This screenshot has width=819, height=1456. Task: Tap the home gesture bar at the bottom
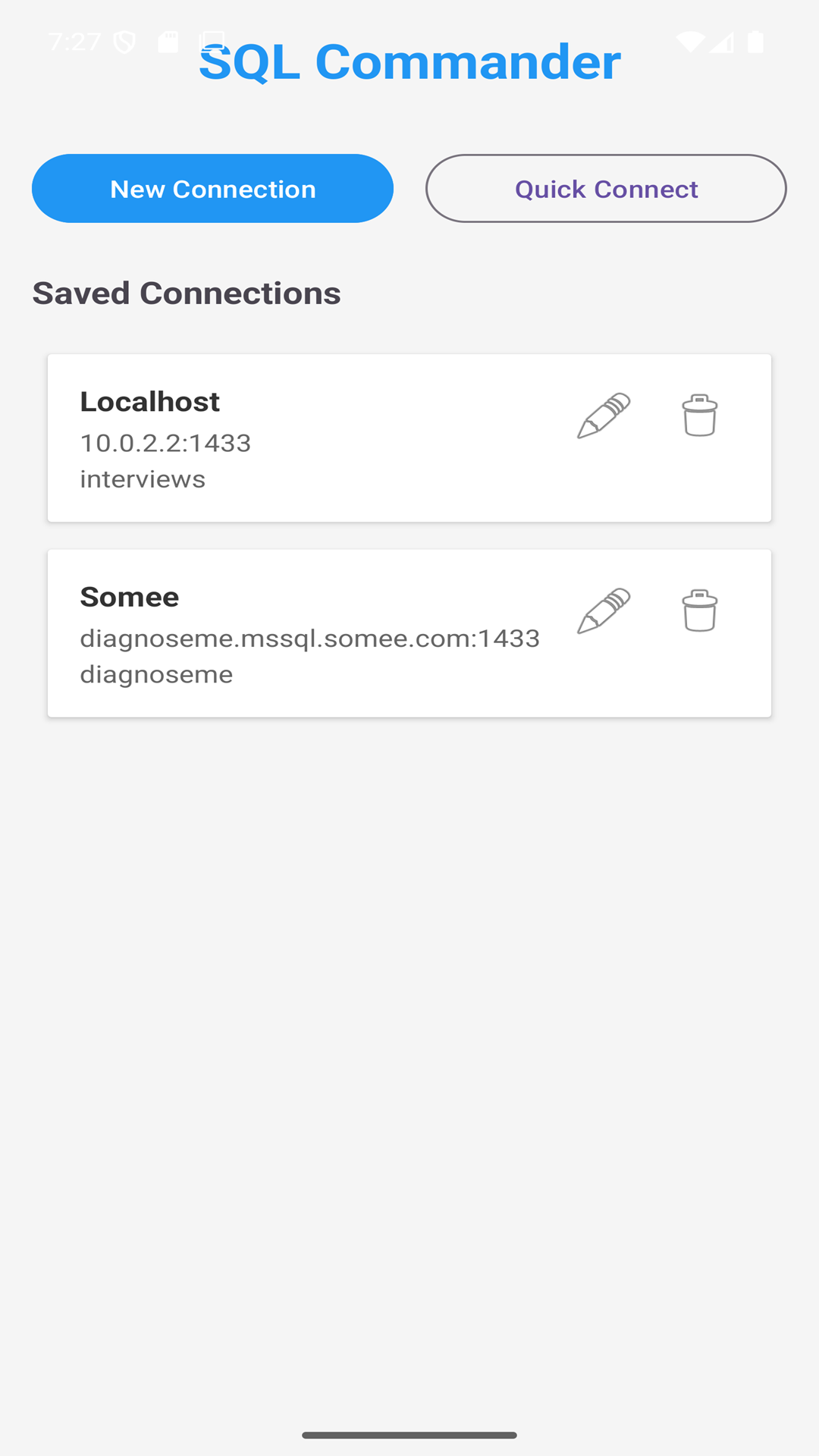point(409,1435)
